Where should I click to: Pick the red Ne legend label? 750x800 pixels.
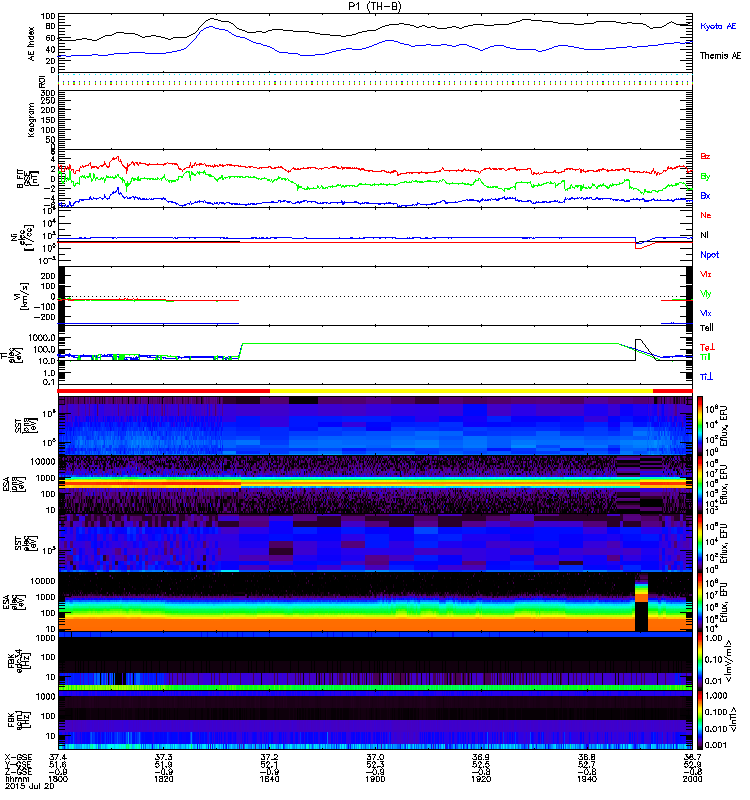[x=706, y=215]
